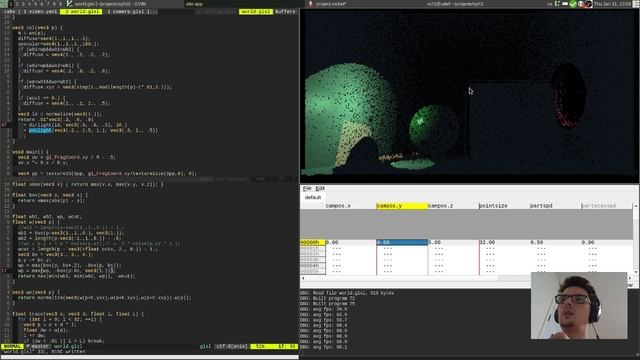
Task: Click the buffers label in vim tabline
Action: pos(285,11)
